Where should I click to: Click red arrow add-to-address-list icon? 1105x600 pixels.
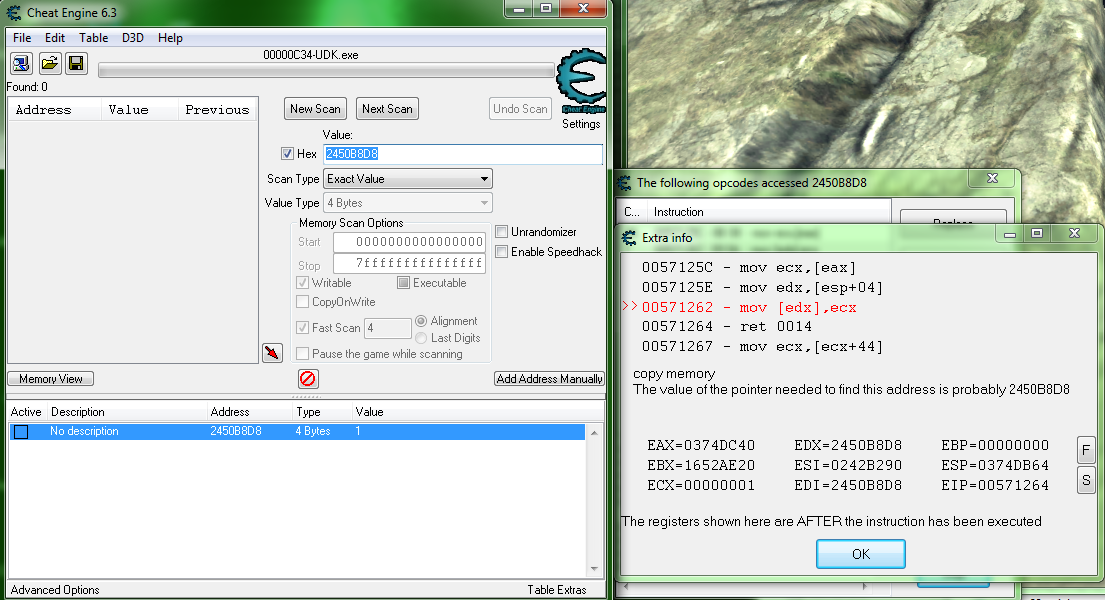(x=272, y=352)
